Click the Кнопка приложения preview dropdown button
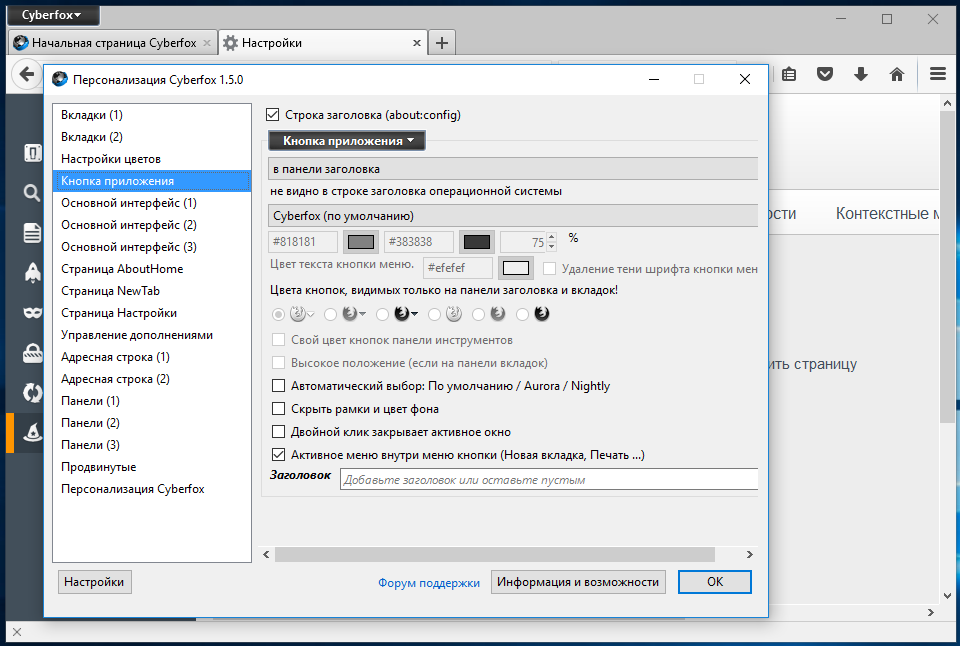960x646 pixels. click(347, 141)
